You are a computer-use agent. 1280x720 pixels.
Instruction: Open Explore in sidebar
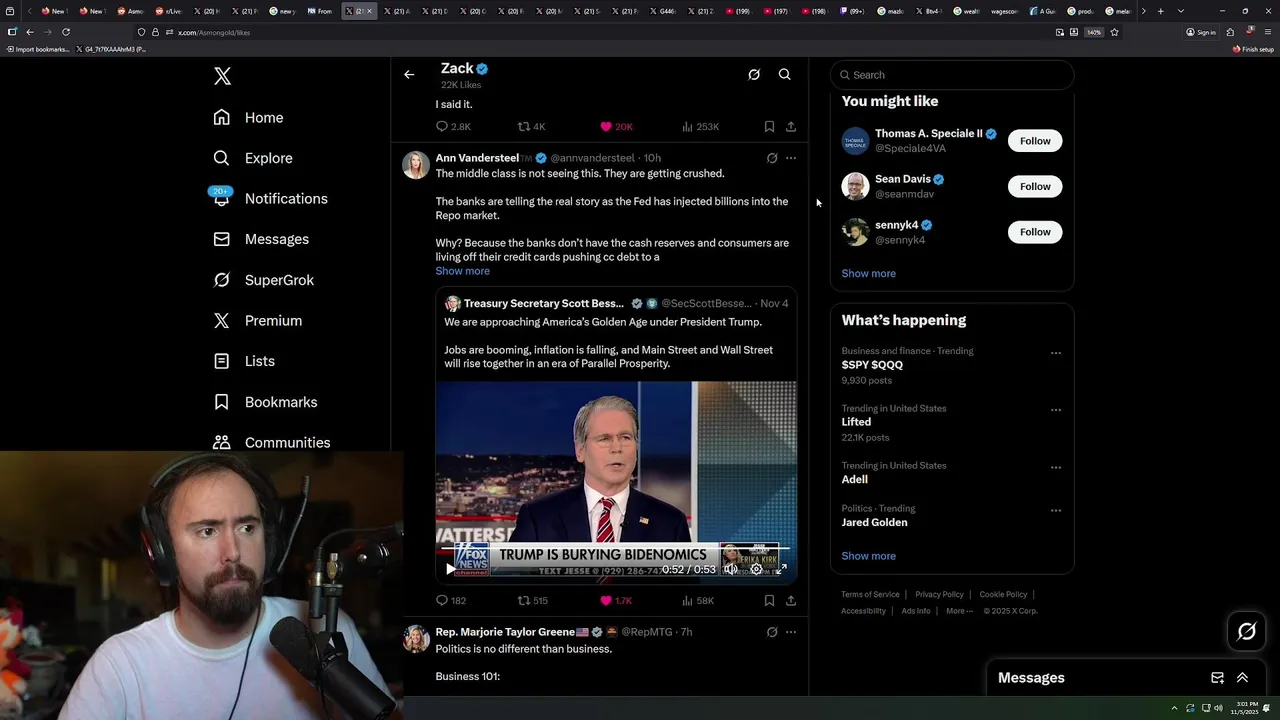tap(253, 158)
